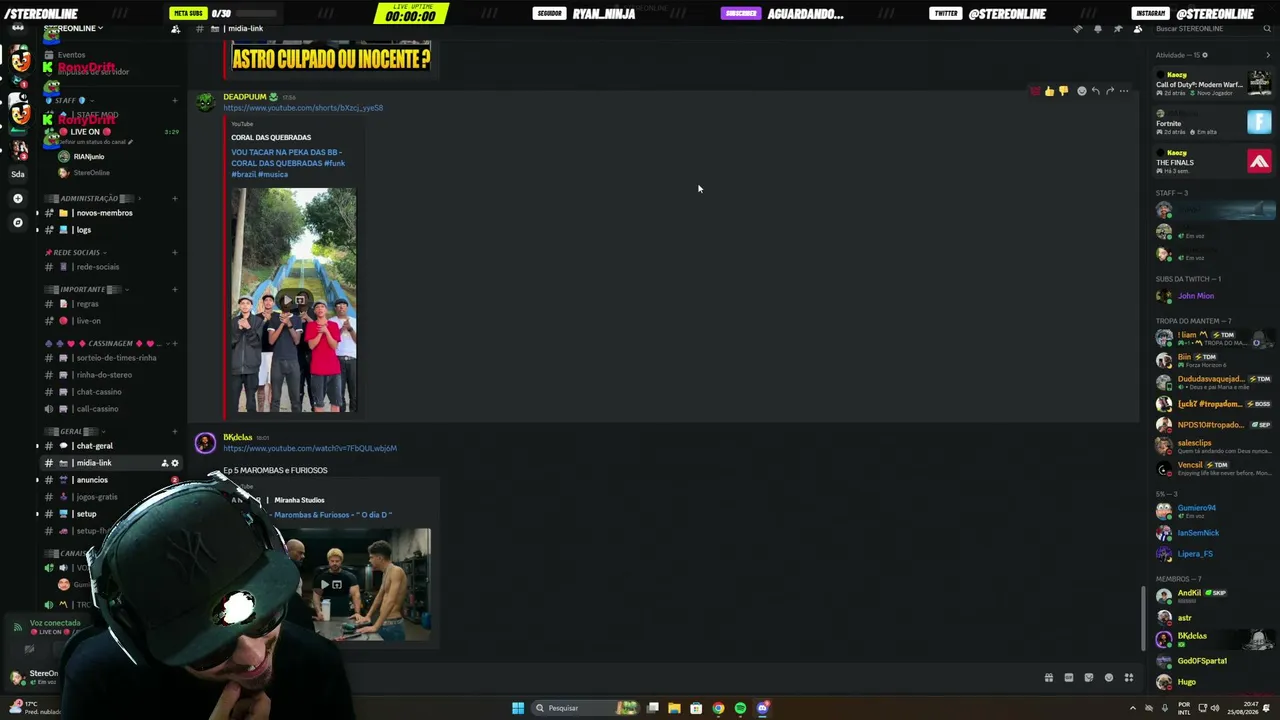Expand the Atividade panel arrow

coord(1268,55)
